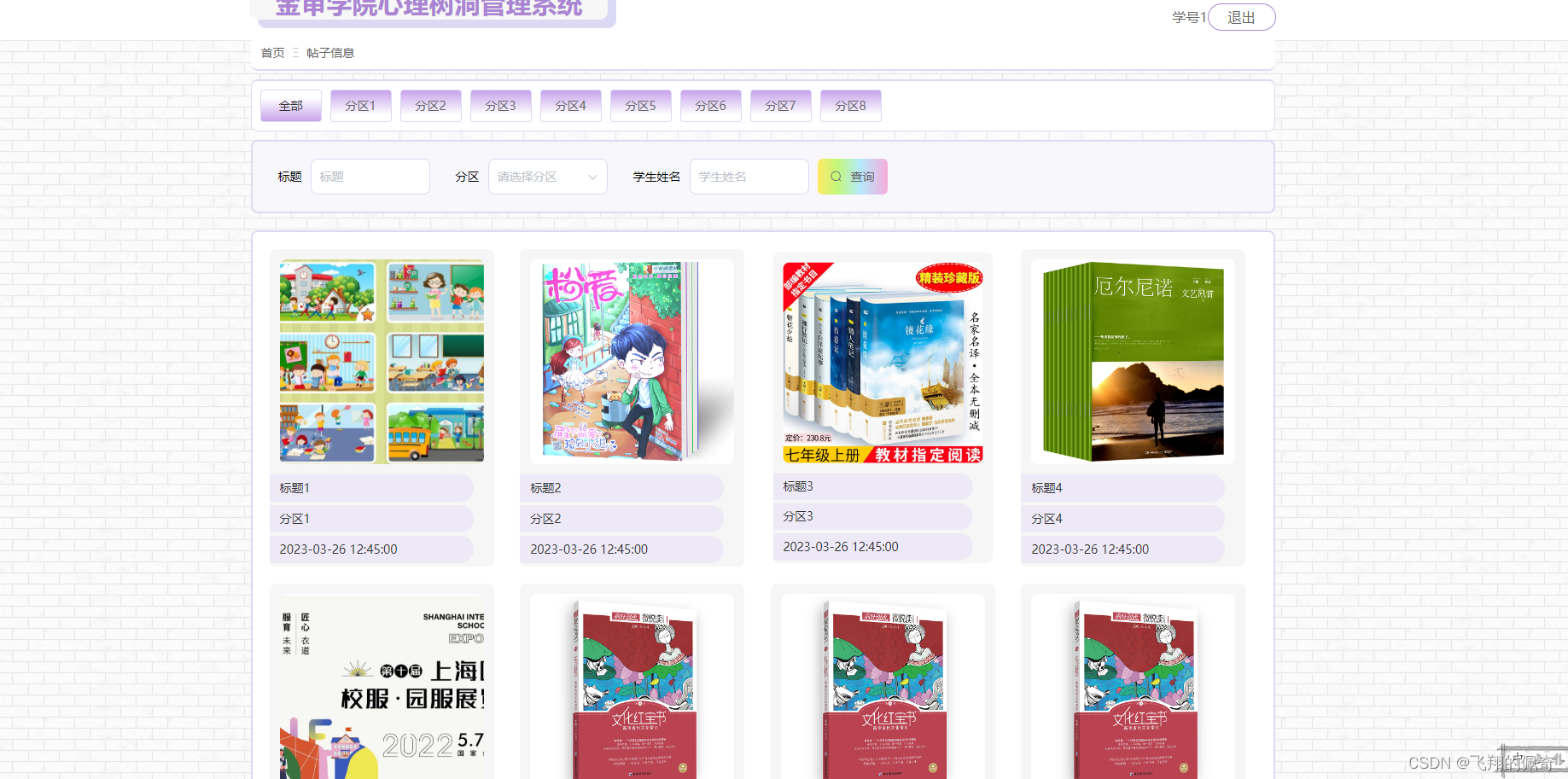The height and width of the screenshot is (779, 1568).
Task: Focus the 标题 input field
Action: 370,177
